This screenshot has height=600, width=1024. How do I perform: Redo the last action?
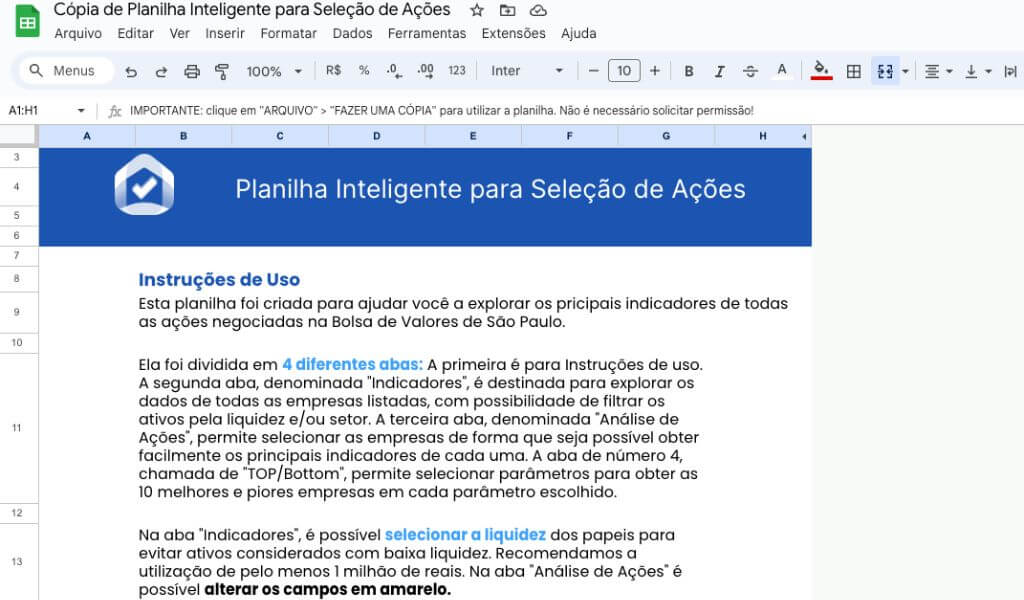(x=161, y=71)
